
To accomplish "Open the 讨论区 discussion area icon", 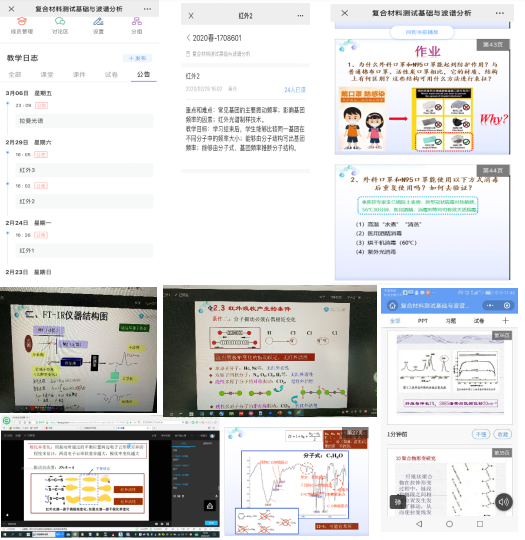I will tap(60, 21).
